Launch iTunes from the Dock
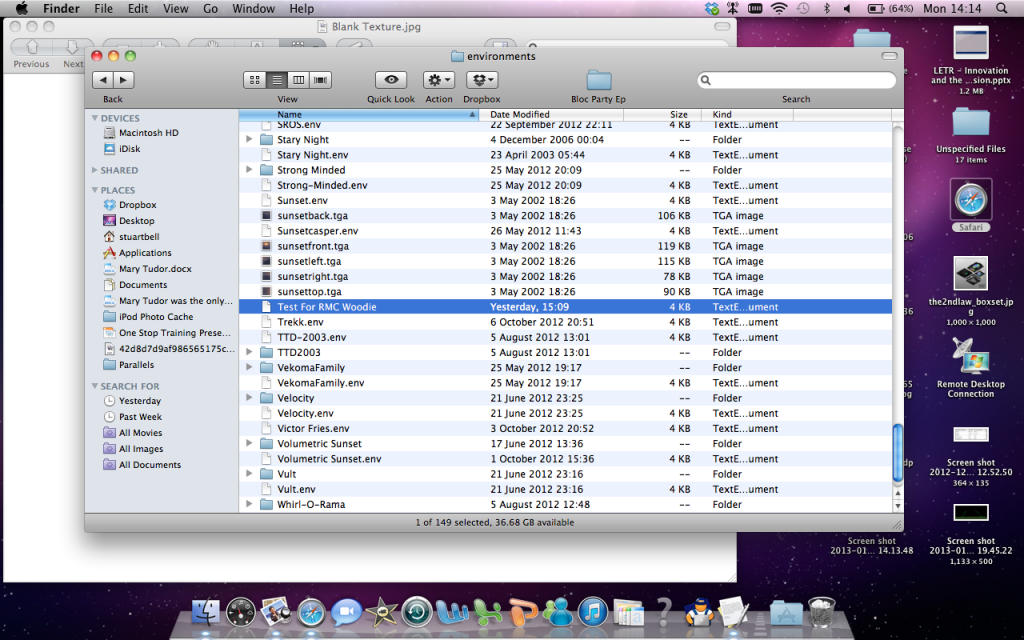 tap(593, 612)
